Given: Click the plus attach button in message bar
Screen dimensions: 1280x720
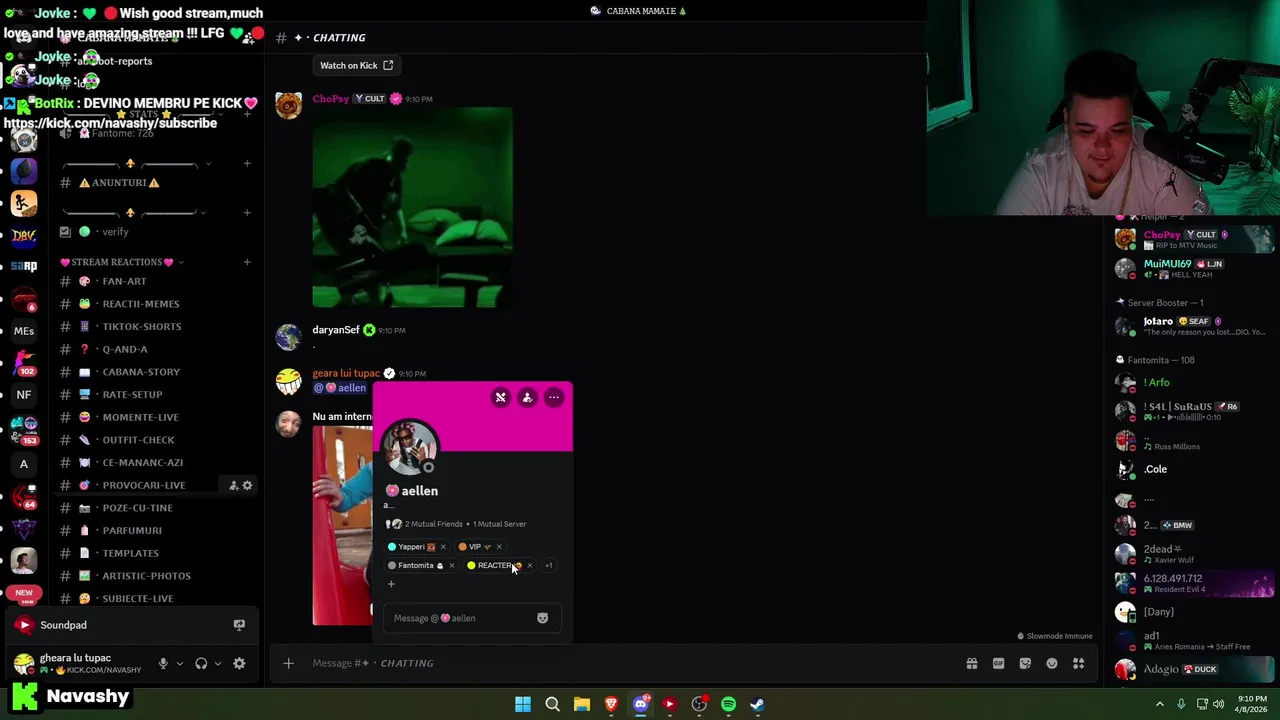Looking at the screenshot, I should click(288, 663).
